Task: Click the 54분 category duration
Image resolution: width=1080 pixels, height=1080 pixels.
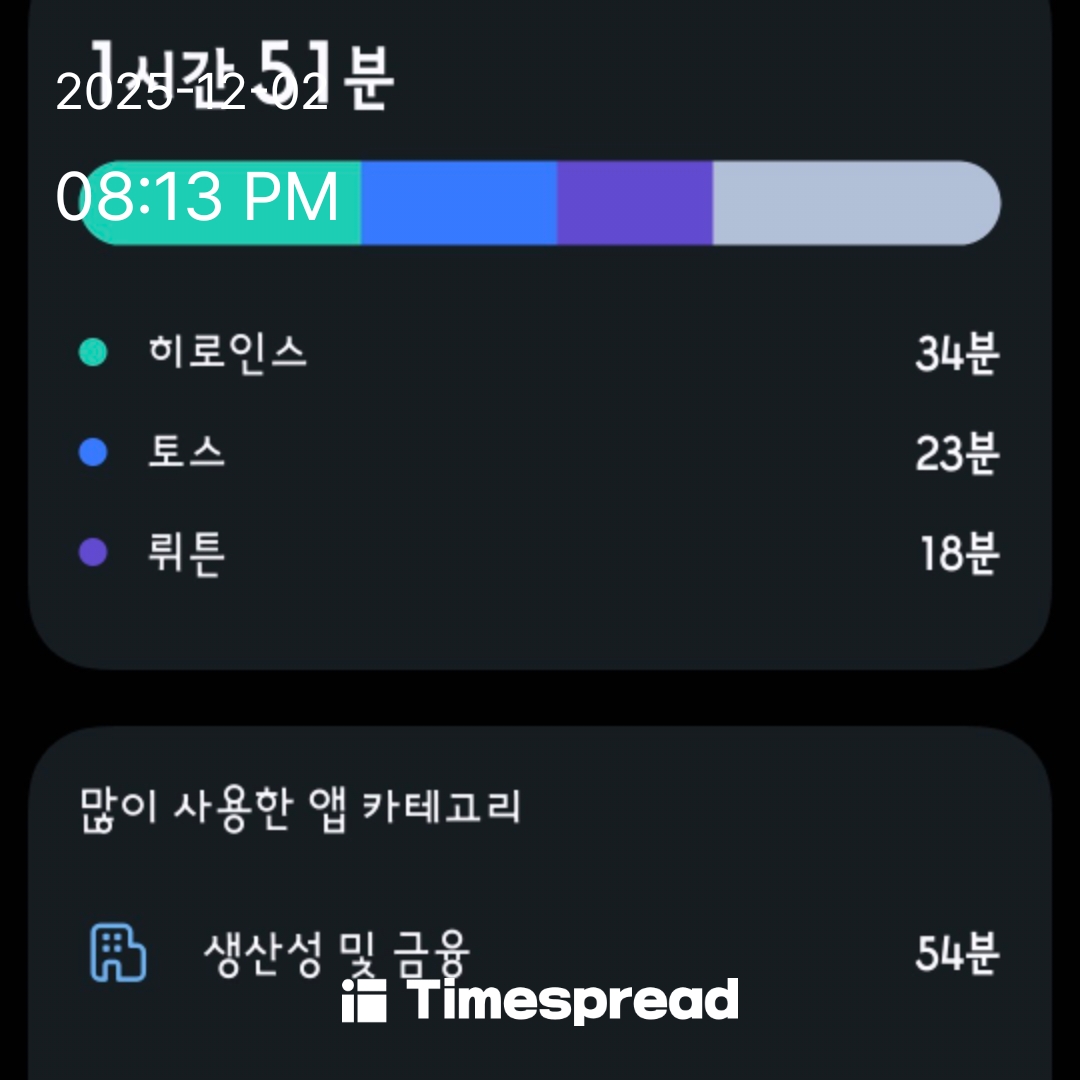Action: (956, 954)
